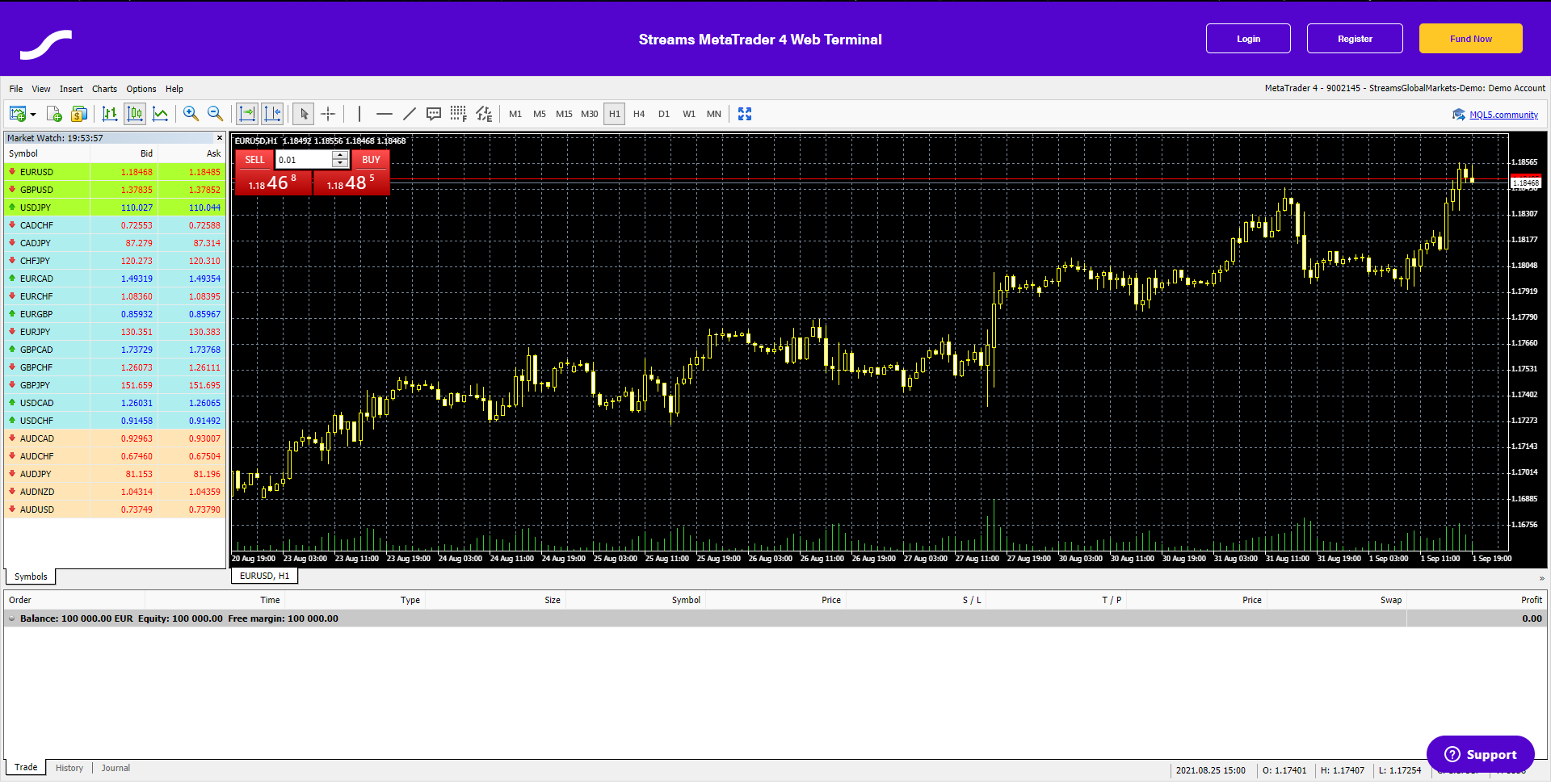Open the File menu
1551x784 pixels.
pyautogui.click(x=16, y=89)
